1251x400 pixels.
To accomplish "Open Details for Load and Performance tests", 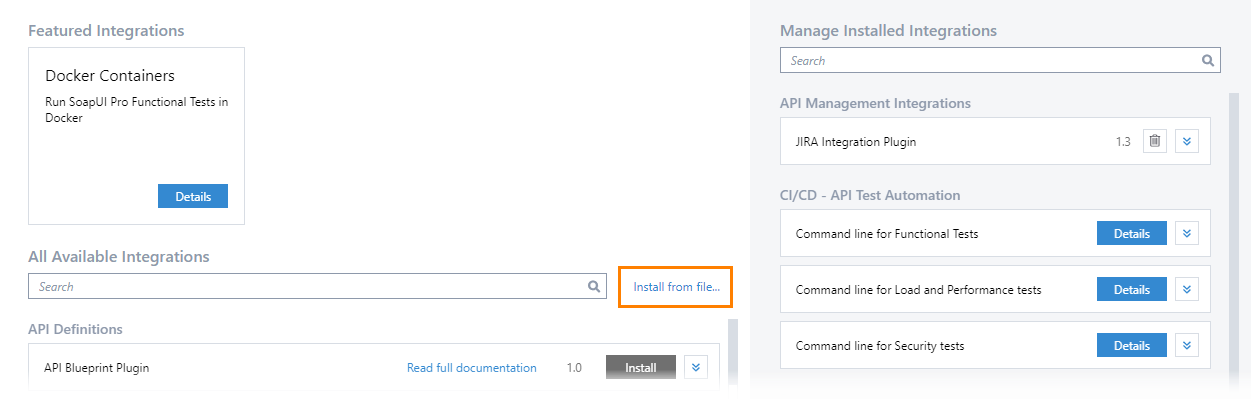I will tap(1132, 289).
